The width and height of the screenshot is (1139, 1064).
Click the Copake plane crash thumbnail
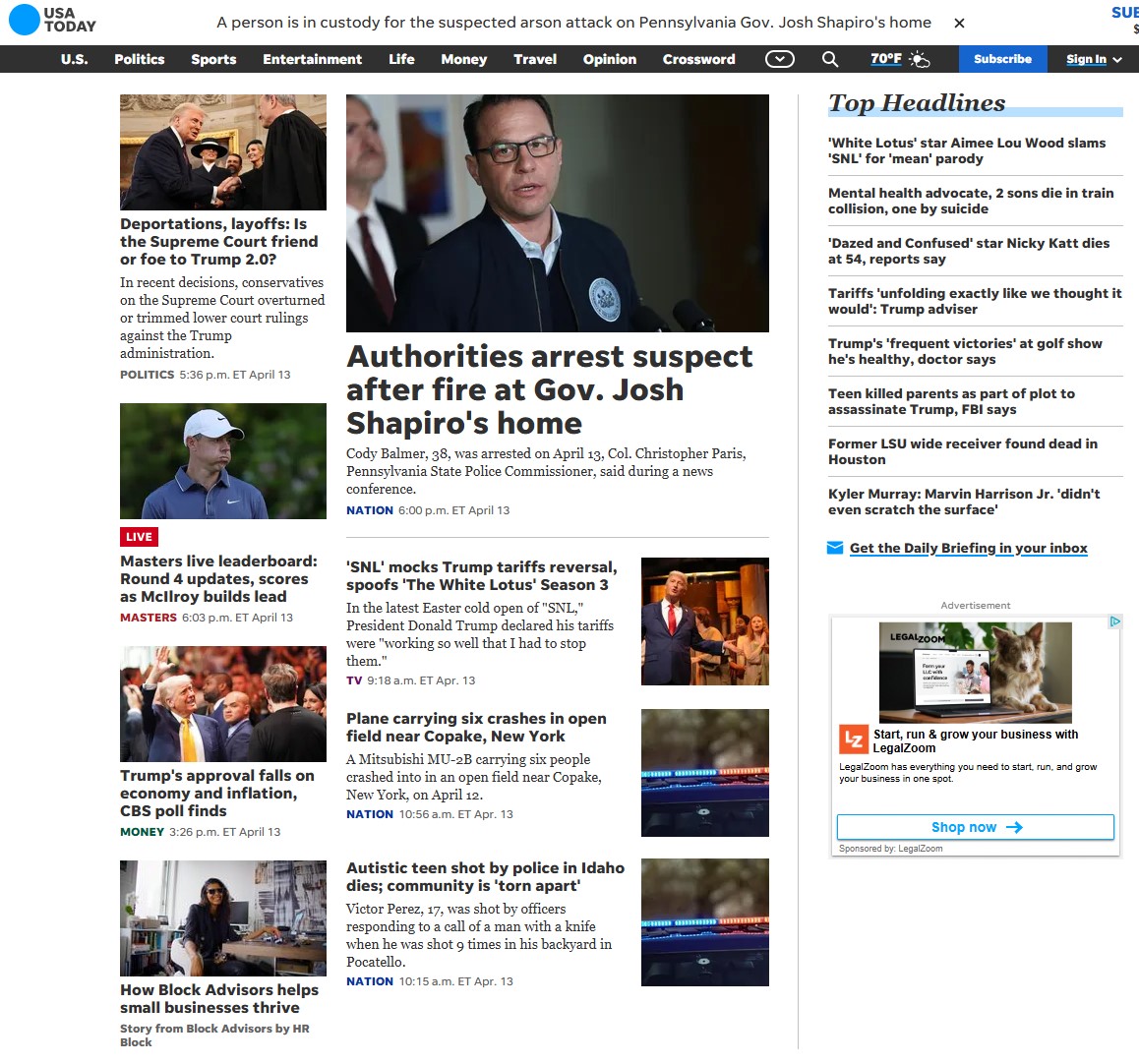(x=704, y=773)
